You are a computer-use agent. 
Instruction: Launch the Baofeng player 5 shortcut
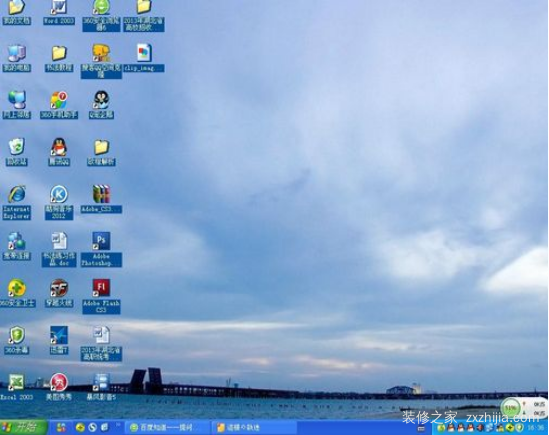(101, 387)
